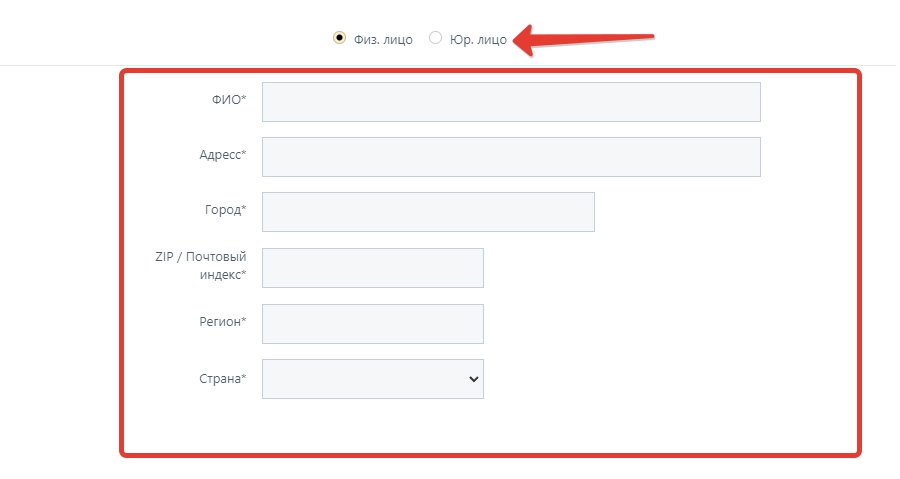Click the Регион text field

click(x=372, y=324)
